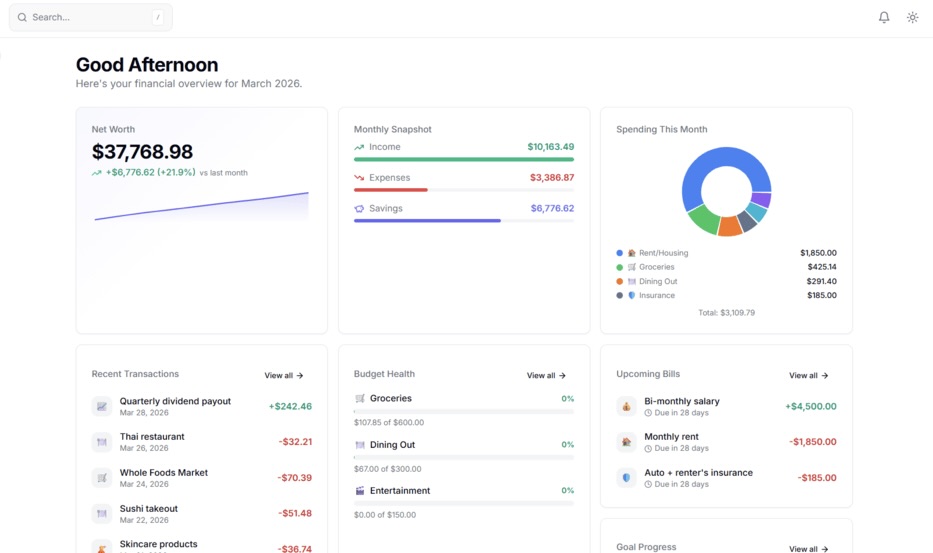Viewport: 933px width, 553px height.
Task: Open View all in Goal Progress
Action: point(808,548)
